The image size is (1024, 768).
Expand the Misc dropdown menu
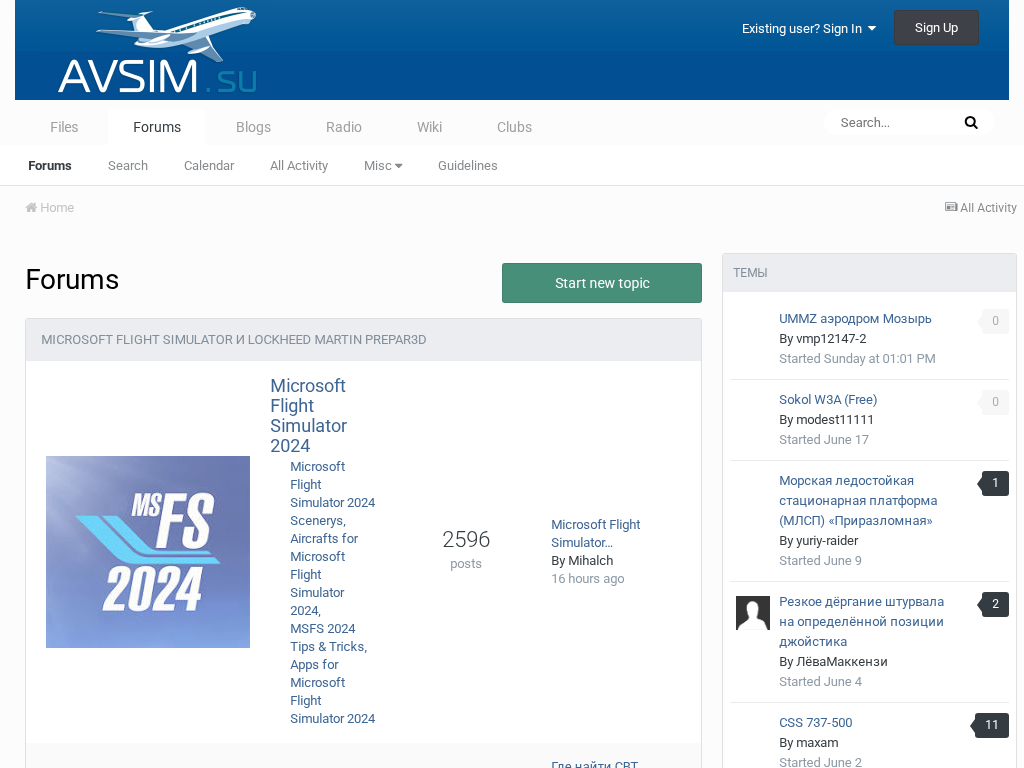[383, 166]
